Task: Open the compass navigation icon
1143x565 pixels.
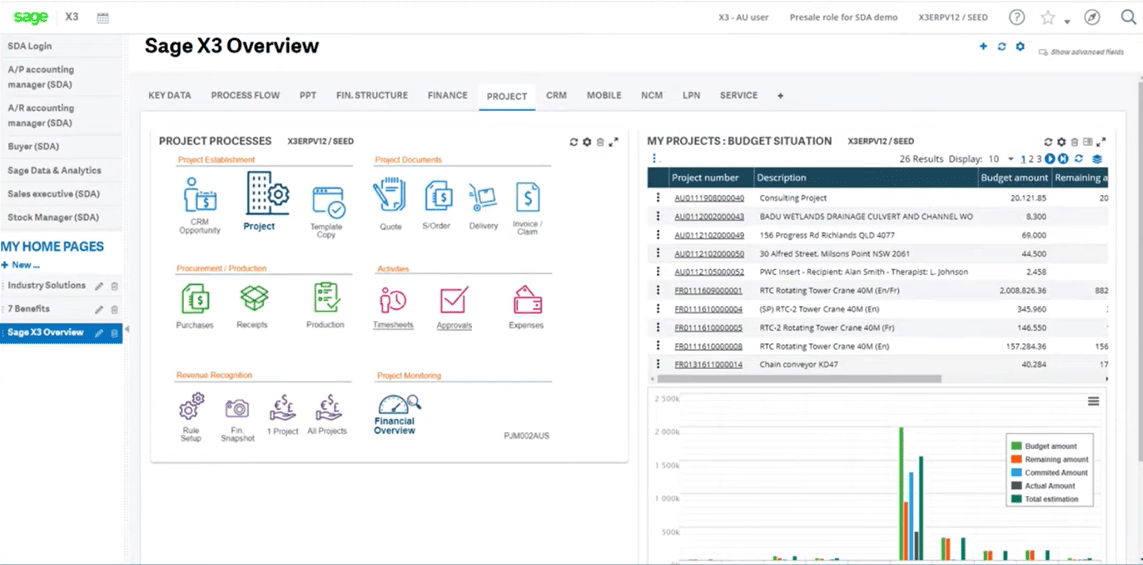Action: tap(1092, 17)
